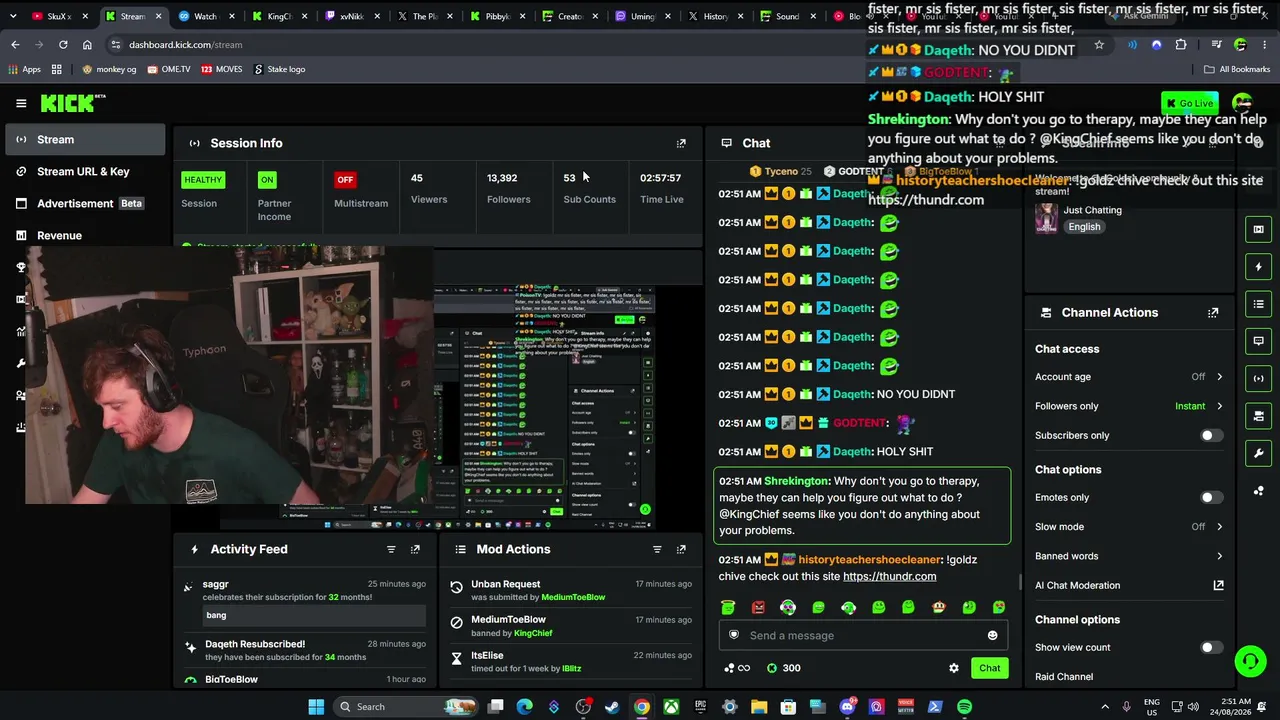This screenshot has width=1280, height=720.
Task: Insert the angry red emote
Action: tap(758, 607)
